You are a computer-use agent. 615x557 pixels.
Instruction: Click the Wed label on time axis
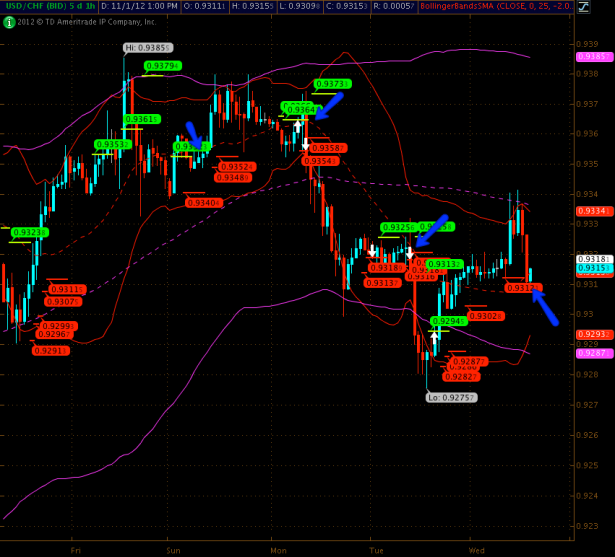(x=478, y=550)
